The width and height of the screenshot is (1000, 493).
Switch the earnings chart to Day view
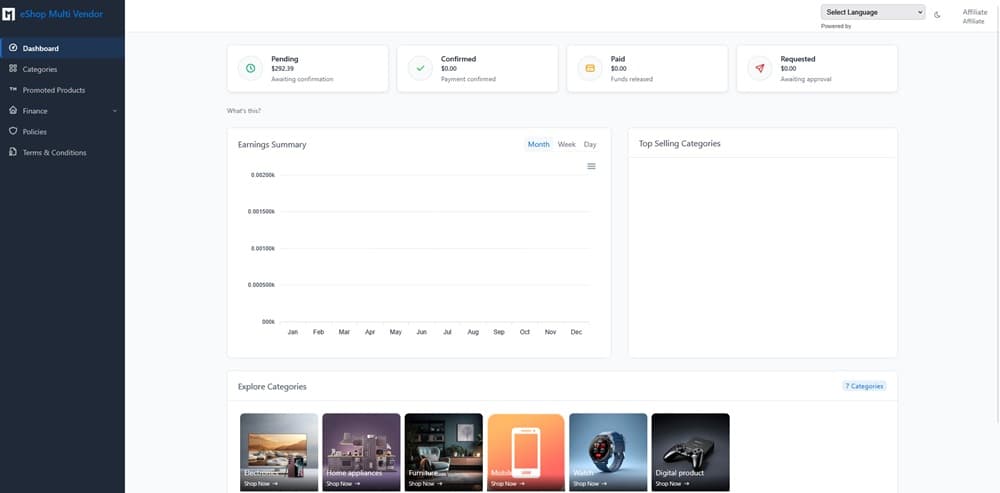pyautogui.click(x=590, y=144)
